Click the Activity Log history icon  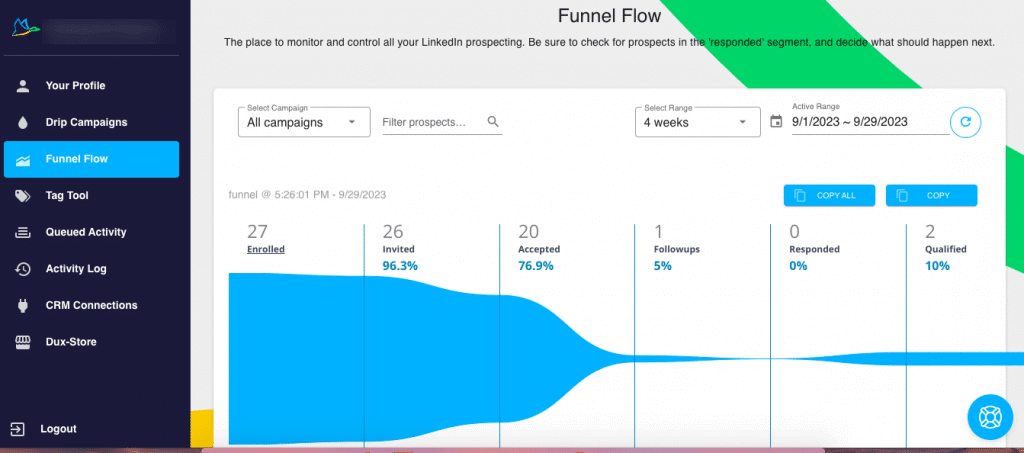[x=22, y=269]
